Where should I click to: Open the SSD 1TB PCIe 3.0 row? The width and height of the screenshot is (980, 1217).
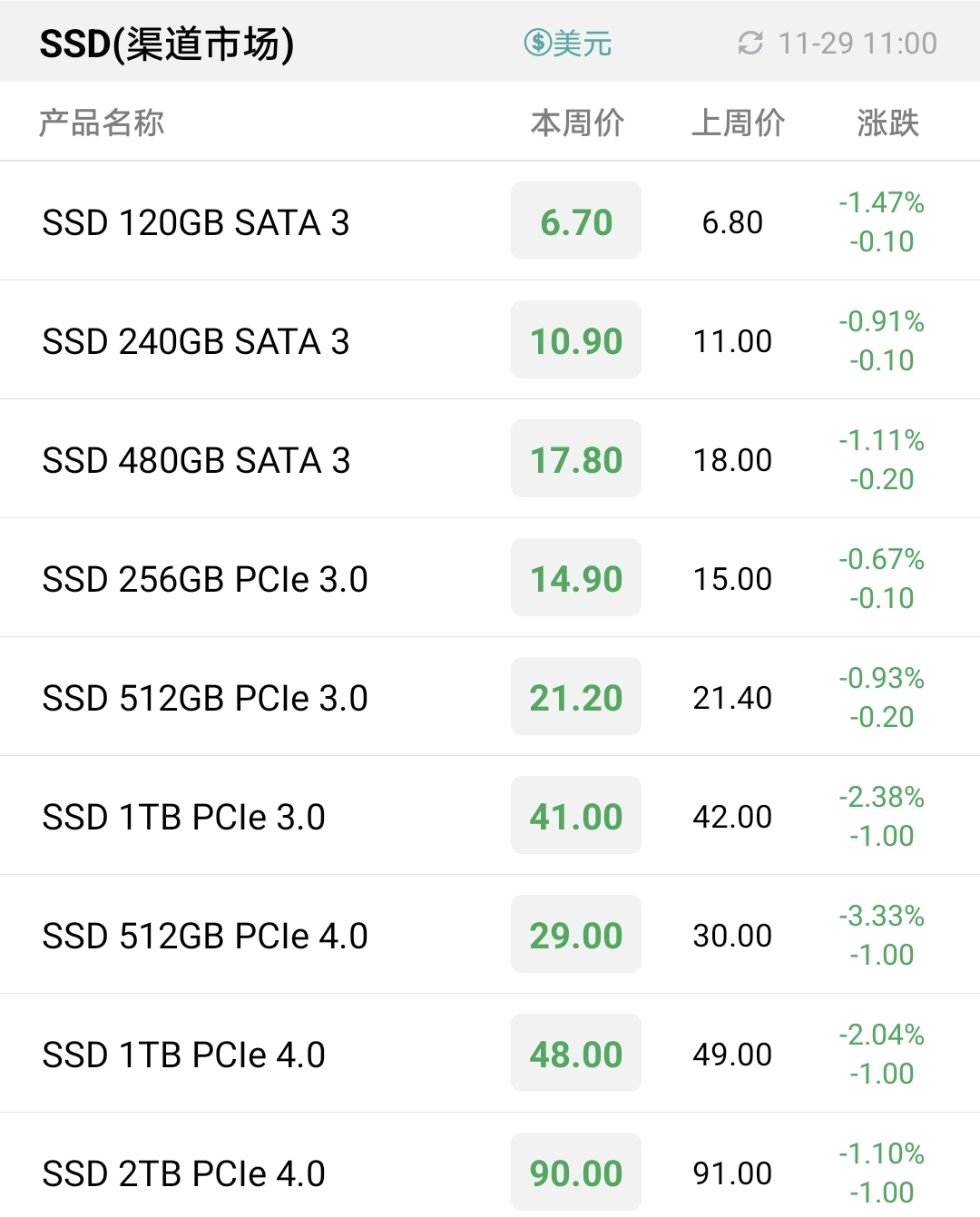[x=490, y=816]
